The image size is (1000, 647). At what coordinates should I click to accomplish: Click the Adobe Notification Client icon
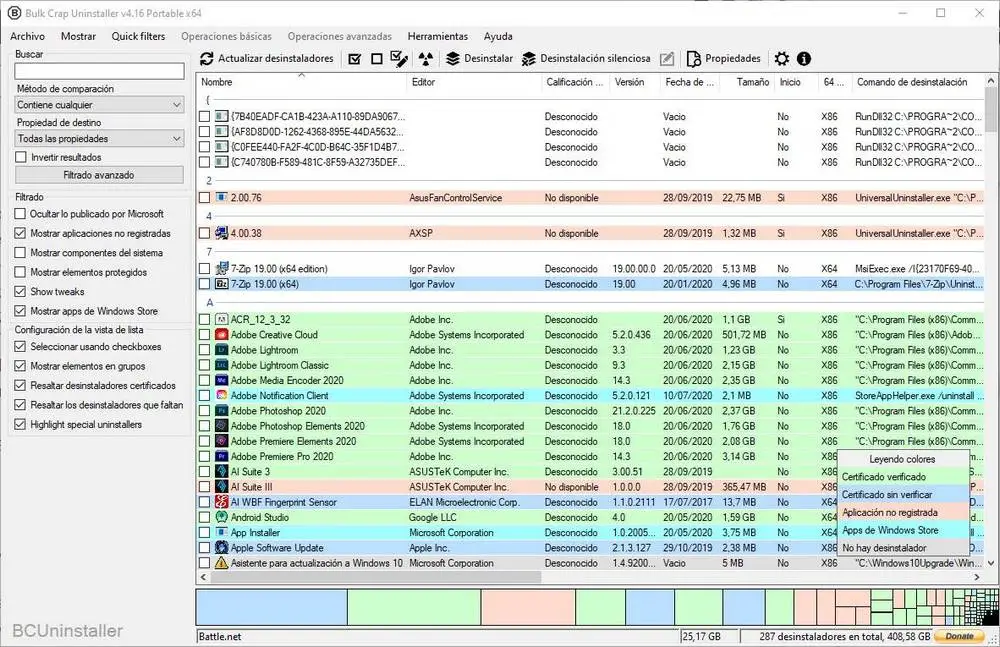pos(221,396)
